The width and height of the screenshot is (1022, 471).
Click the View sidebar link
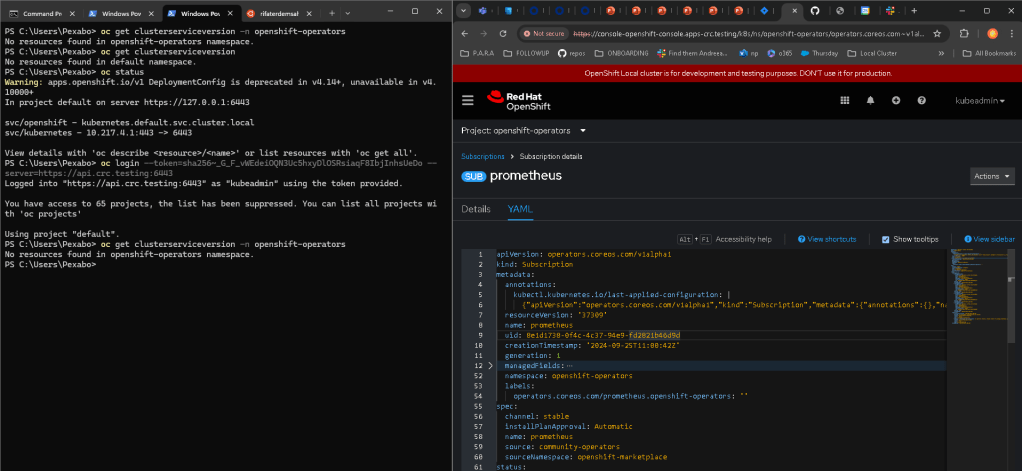coord(989,240)
